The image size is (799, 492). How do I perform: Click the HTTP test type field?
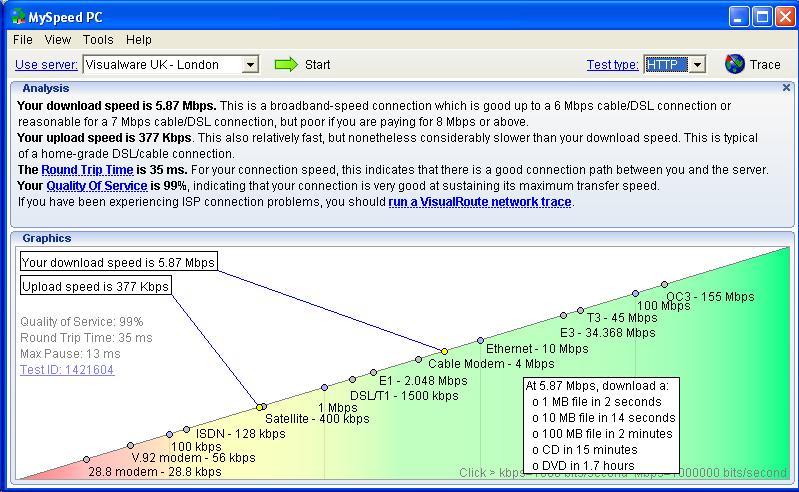(x=667, y=65)
